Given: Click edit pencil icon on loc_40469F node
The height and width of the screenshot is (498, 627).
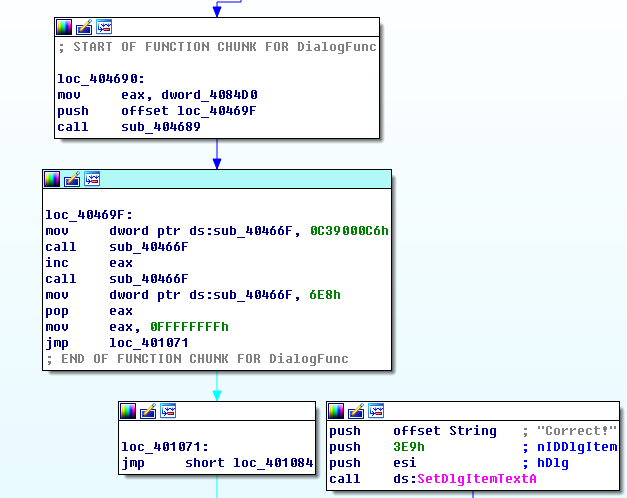Looking at the screenshot, I should point(72,179).
